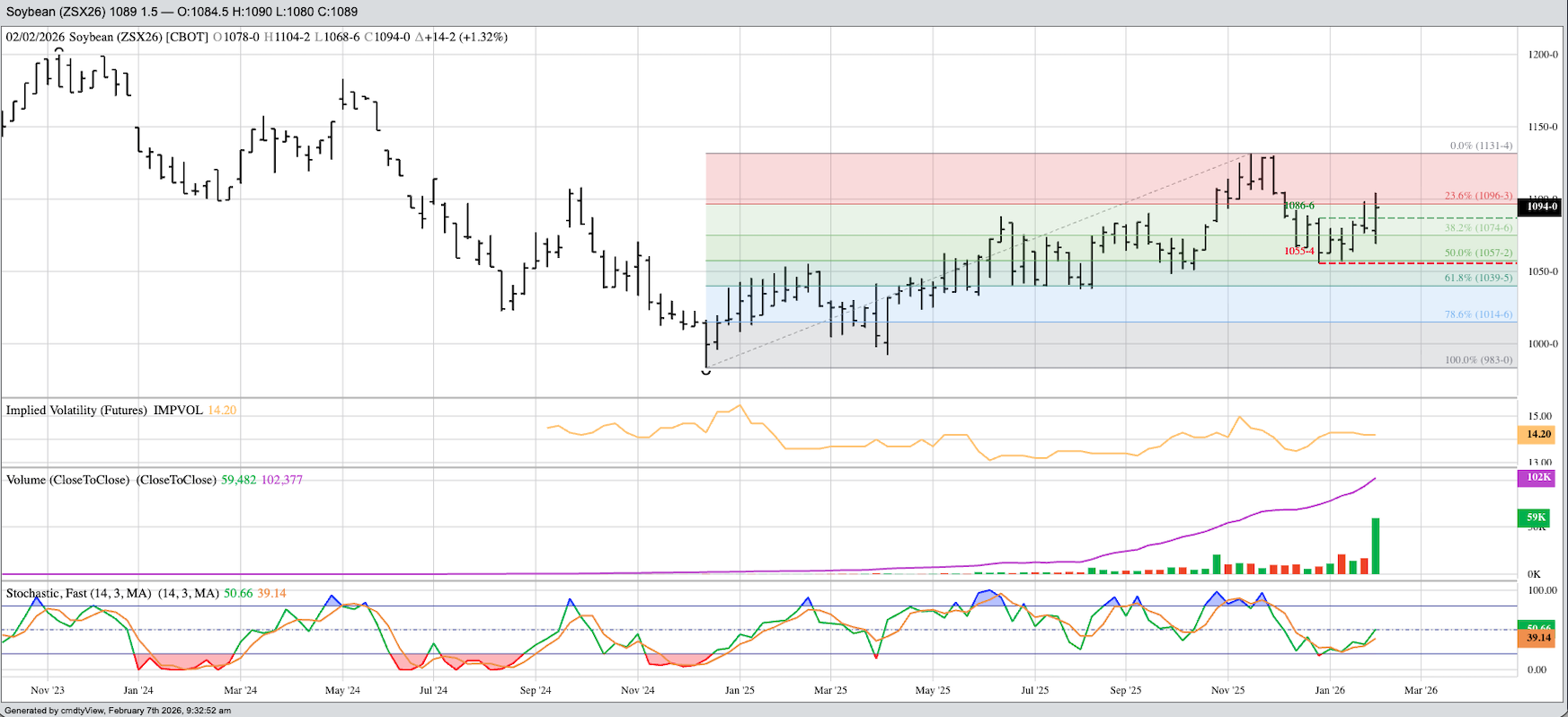Click the 1150-0 price axis label
The height and width of the screenshot is (717, 1568).
pyautogui.click(x=1542, y=127)
